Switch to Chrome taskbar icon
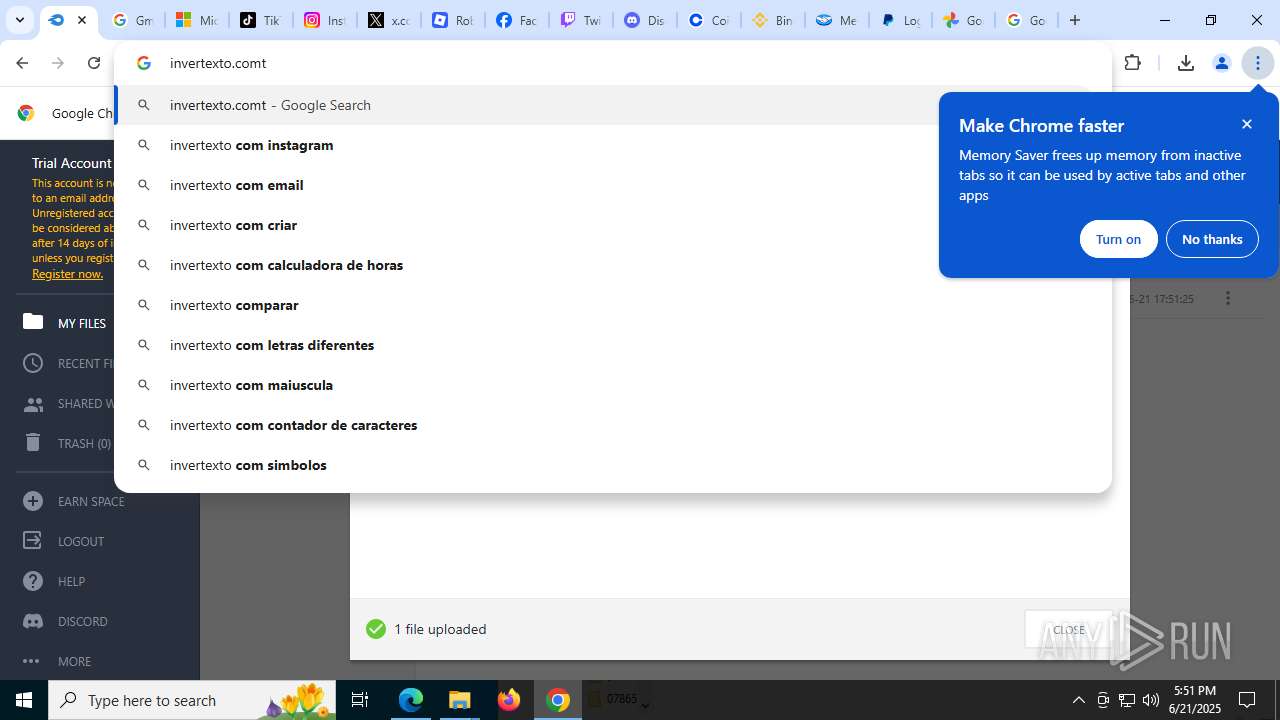 coord(558,700)
